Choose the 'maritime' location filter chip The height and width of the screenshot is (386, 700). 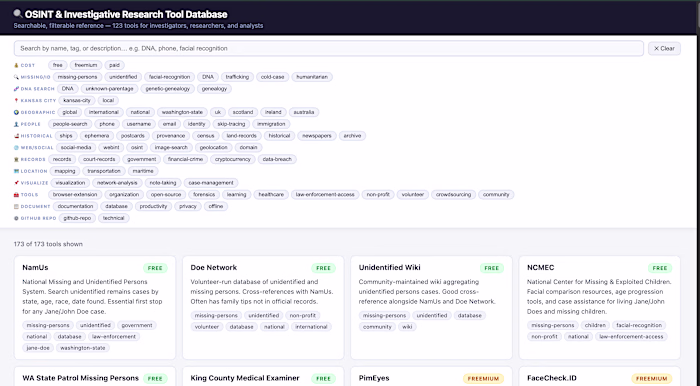143,171
